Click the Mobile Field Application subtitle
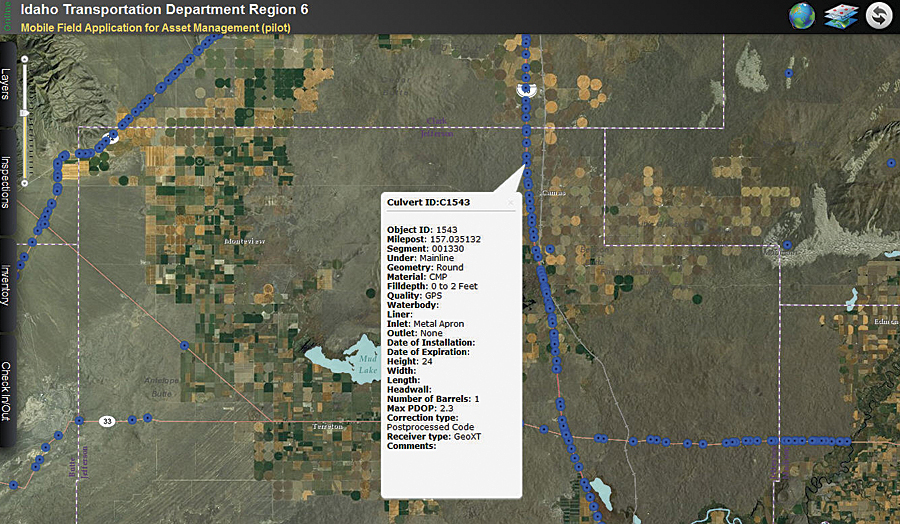The height and width of the screenshot is (524, 900). (x=156, y=28)
